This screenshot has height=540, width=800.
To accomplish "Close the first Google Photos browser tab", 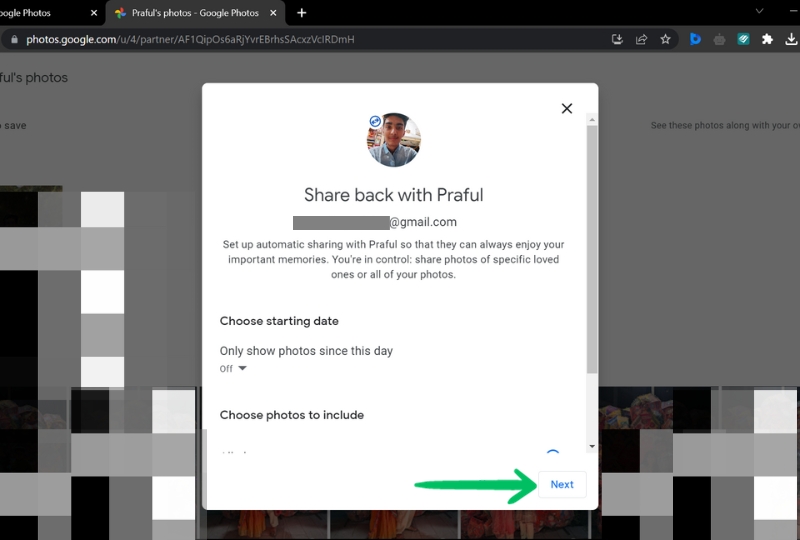I will (94, 13).
